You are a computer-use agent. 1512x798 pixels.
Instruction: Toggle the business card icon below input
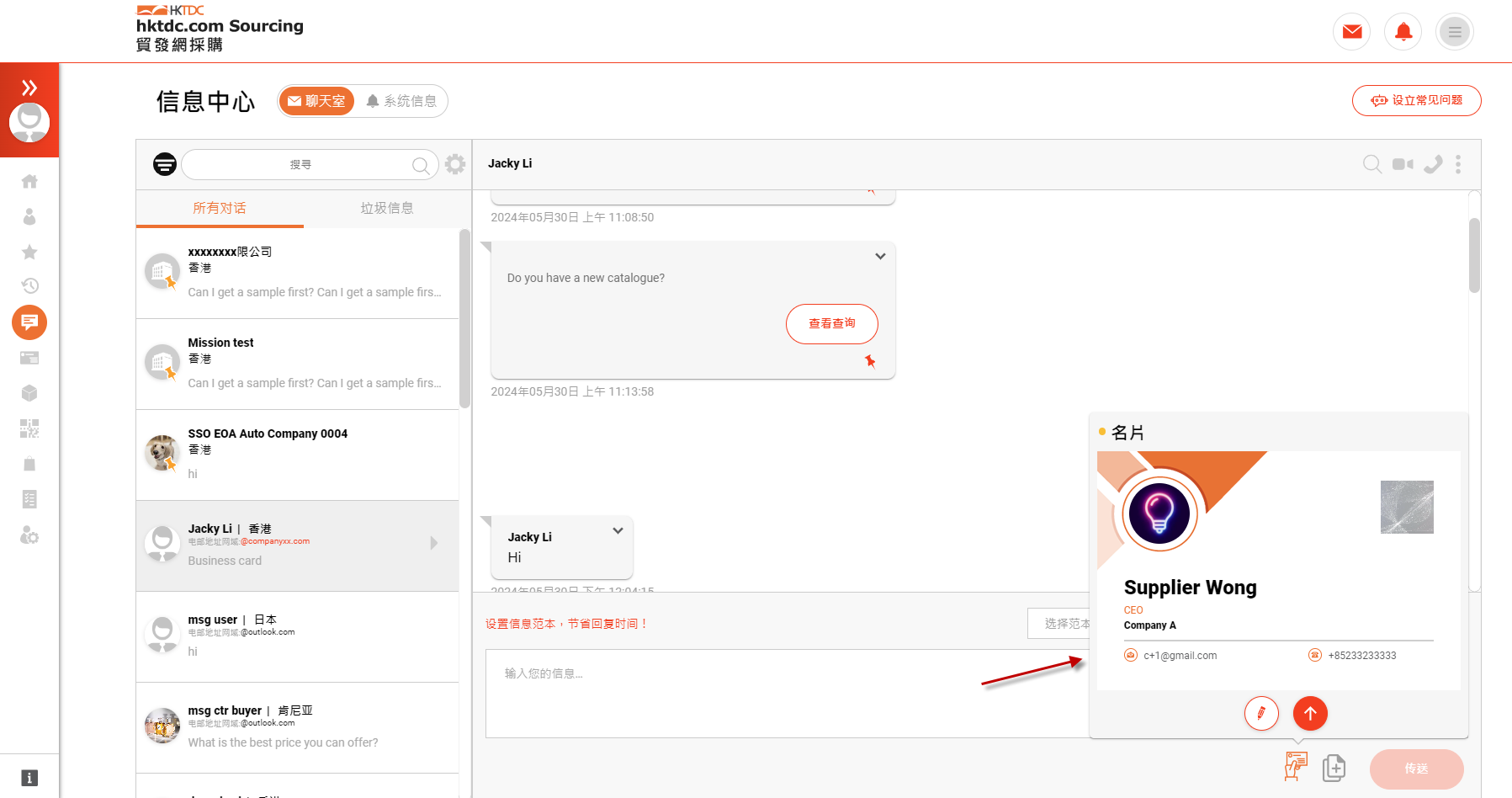1296,767
